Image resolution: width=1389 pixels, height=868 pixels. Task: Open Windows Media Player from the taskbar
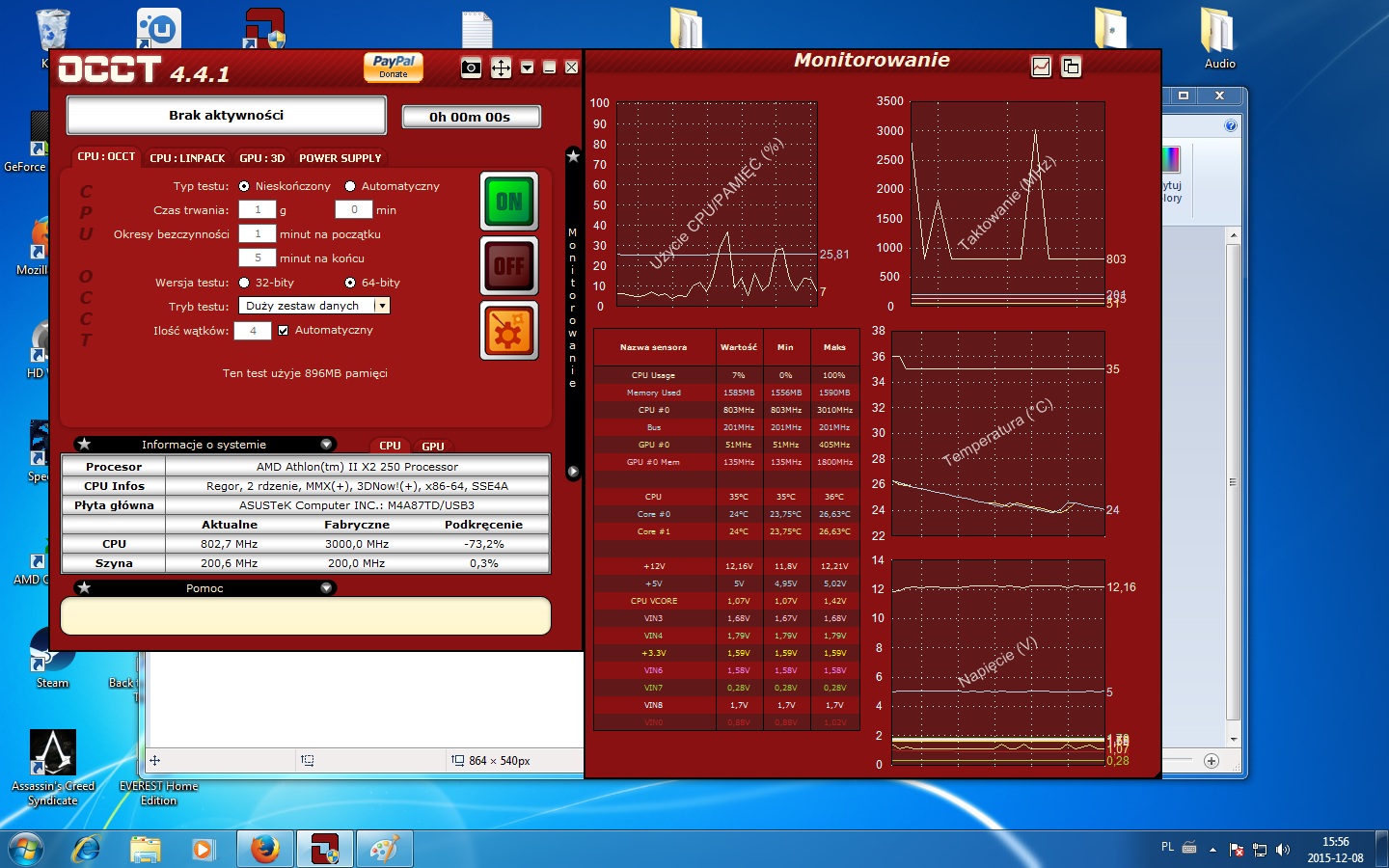[203, 850]
